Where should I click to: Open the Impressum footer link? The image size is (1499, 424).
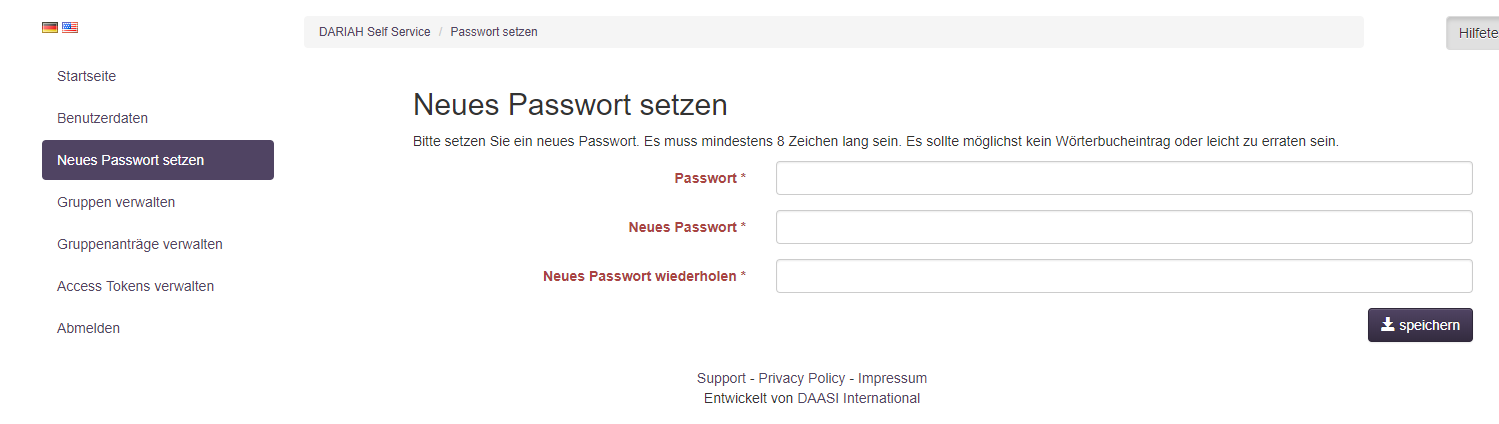coord(892,378)
